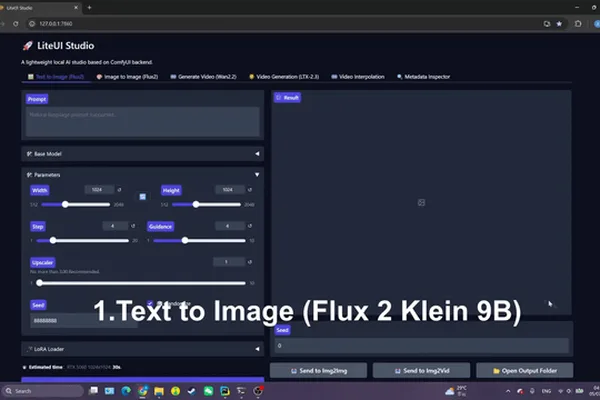The width and height of the screenshot is (600, 400).
Task: Click the Guidance number input field
Action: point(230,226)
